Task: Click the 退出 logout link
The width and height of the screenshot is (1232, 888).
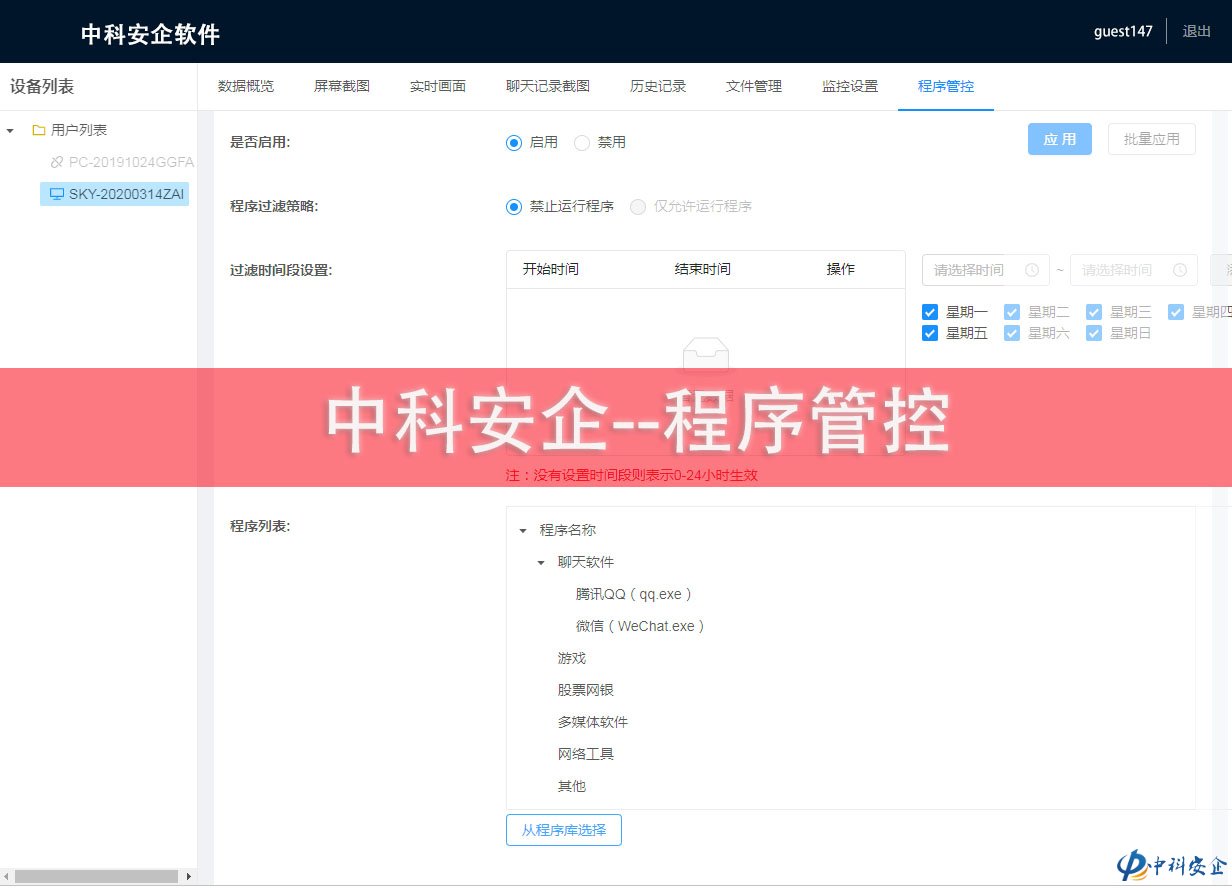Action: (1197, 31)
